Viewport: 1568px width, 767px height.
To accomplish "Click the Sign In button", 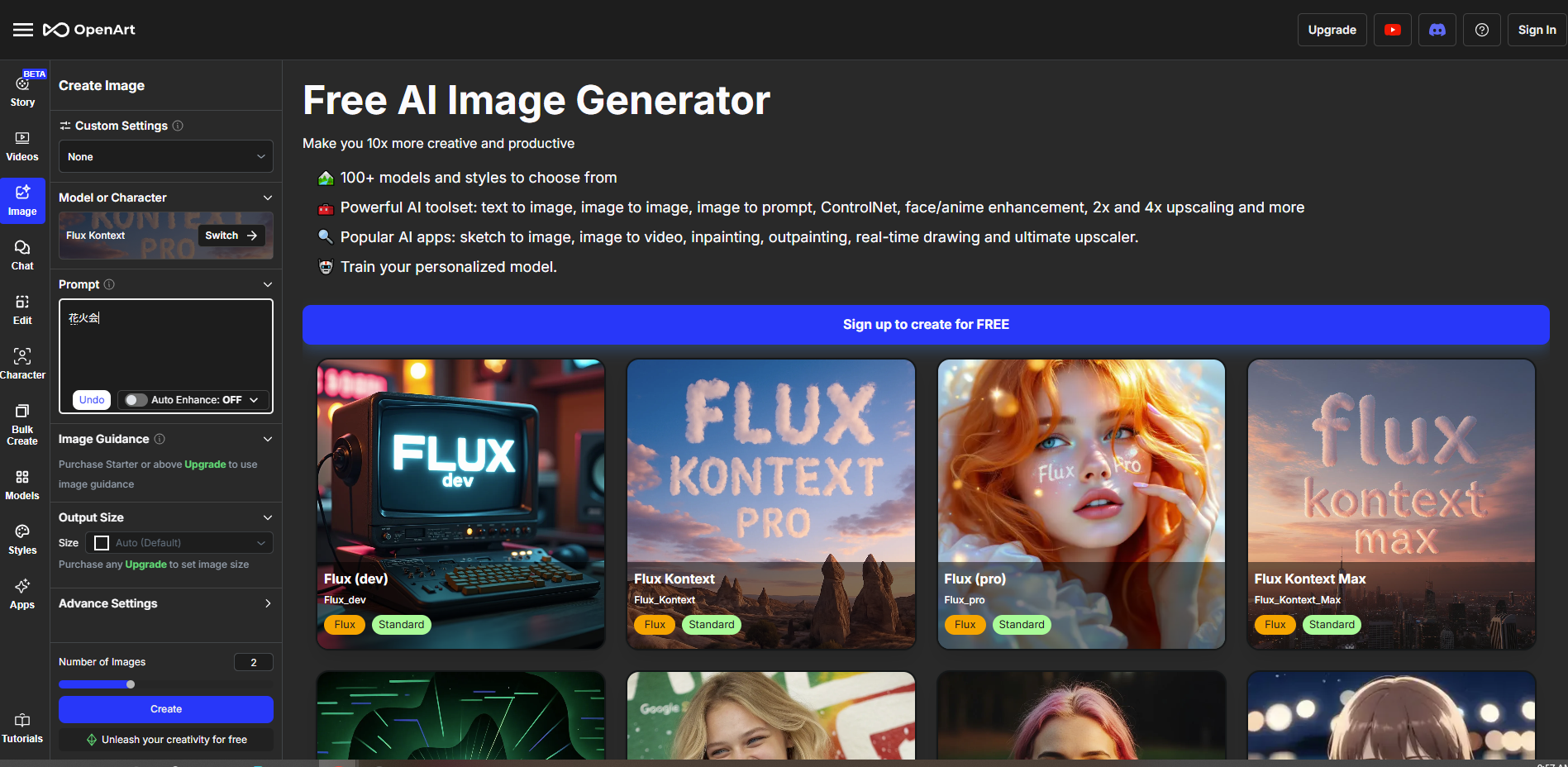I will 1537,30.
